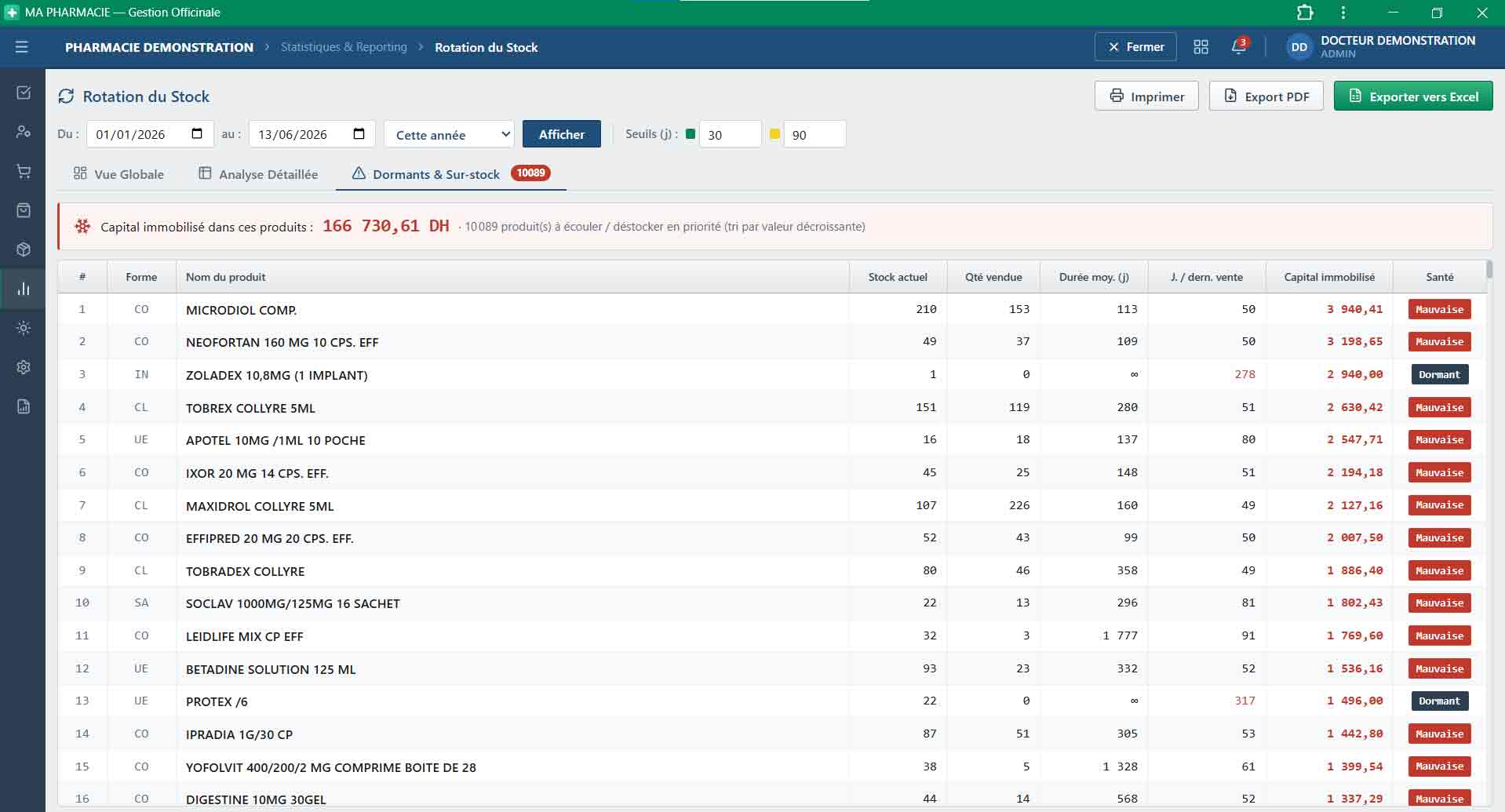The image size is (1505, 812).
Task: Open the shopping cart sidebar icon
Action: point(24,171)
